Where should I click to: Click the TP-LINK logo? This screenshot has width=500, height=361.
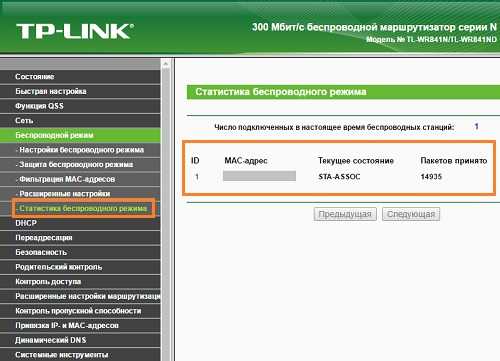(x=75, y=31)
